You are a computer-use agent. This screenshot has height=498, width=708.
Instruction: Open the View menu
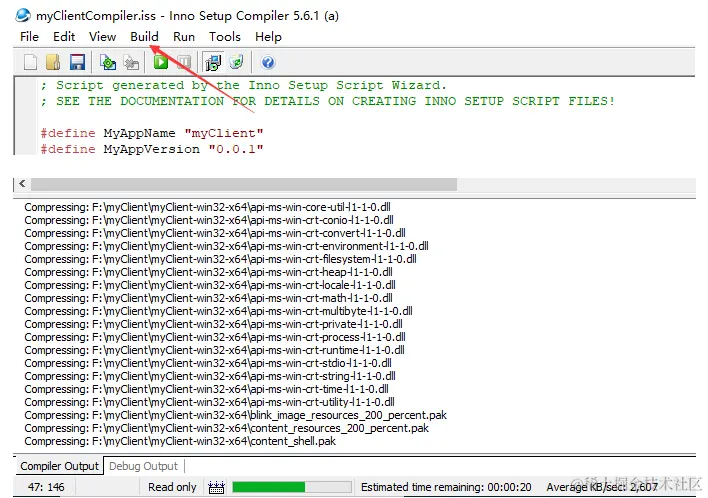(x=102, y=37)
